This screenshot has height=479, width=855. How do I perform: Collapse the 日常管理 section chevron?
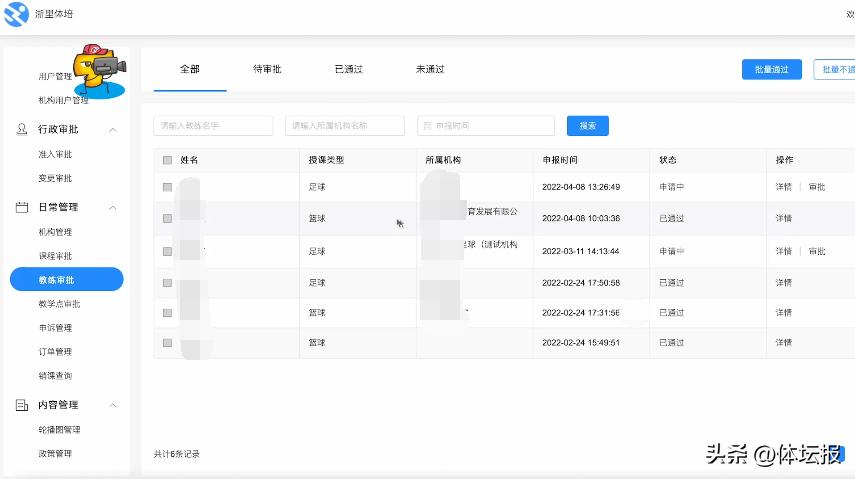[113, 208]
